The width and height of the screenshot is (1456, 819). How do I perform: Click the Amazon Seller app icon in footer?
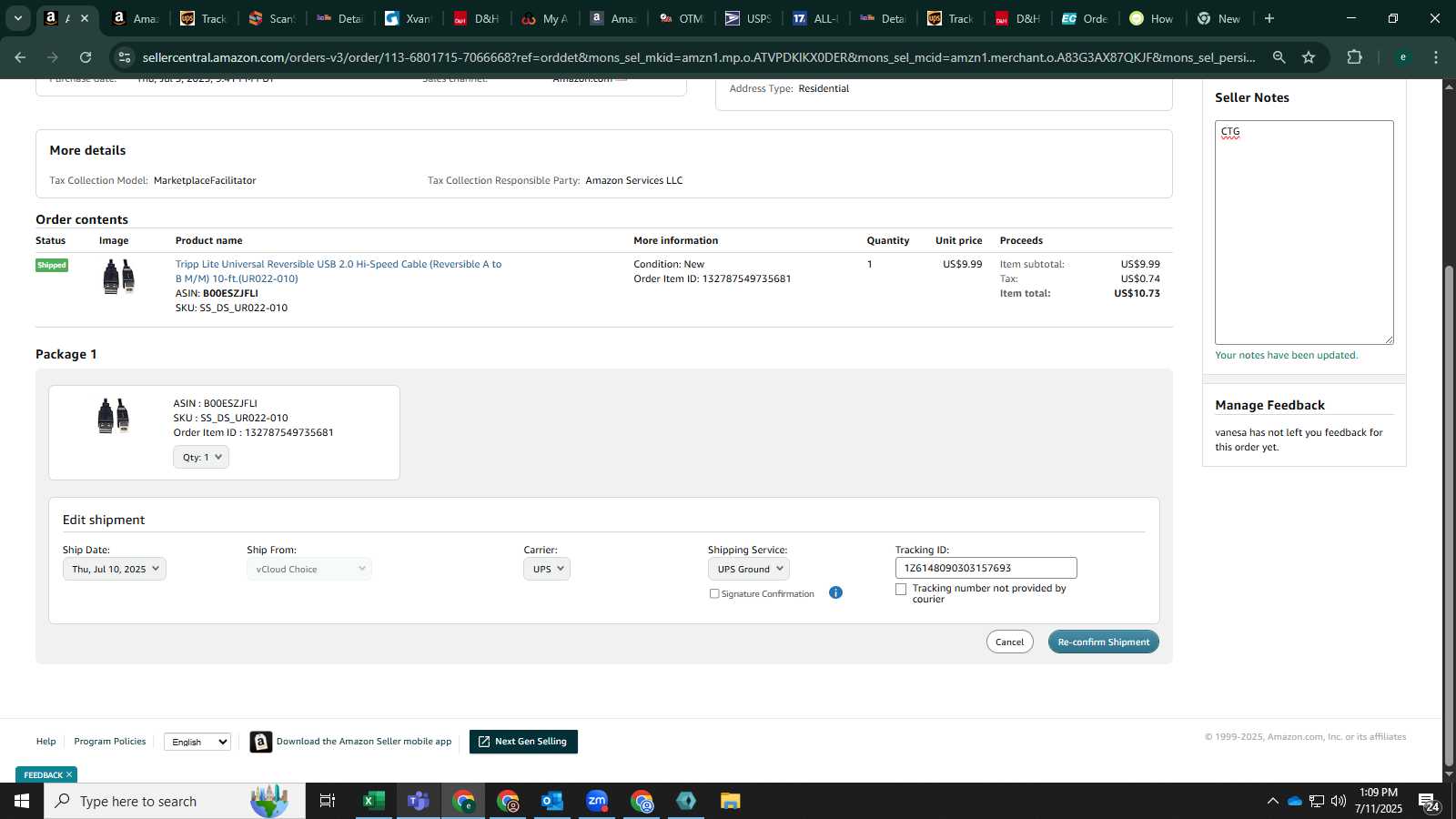(261, 742)
